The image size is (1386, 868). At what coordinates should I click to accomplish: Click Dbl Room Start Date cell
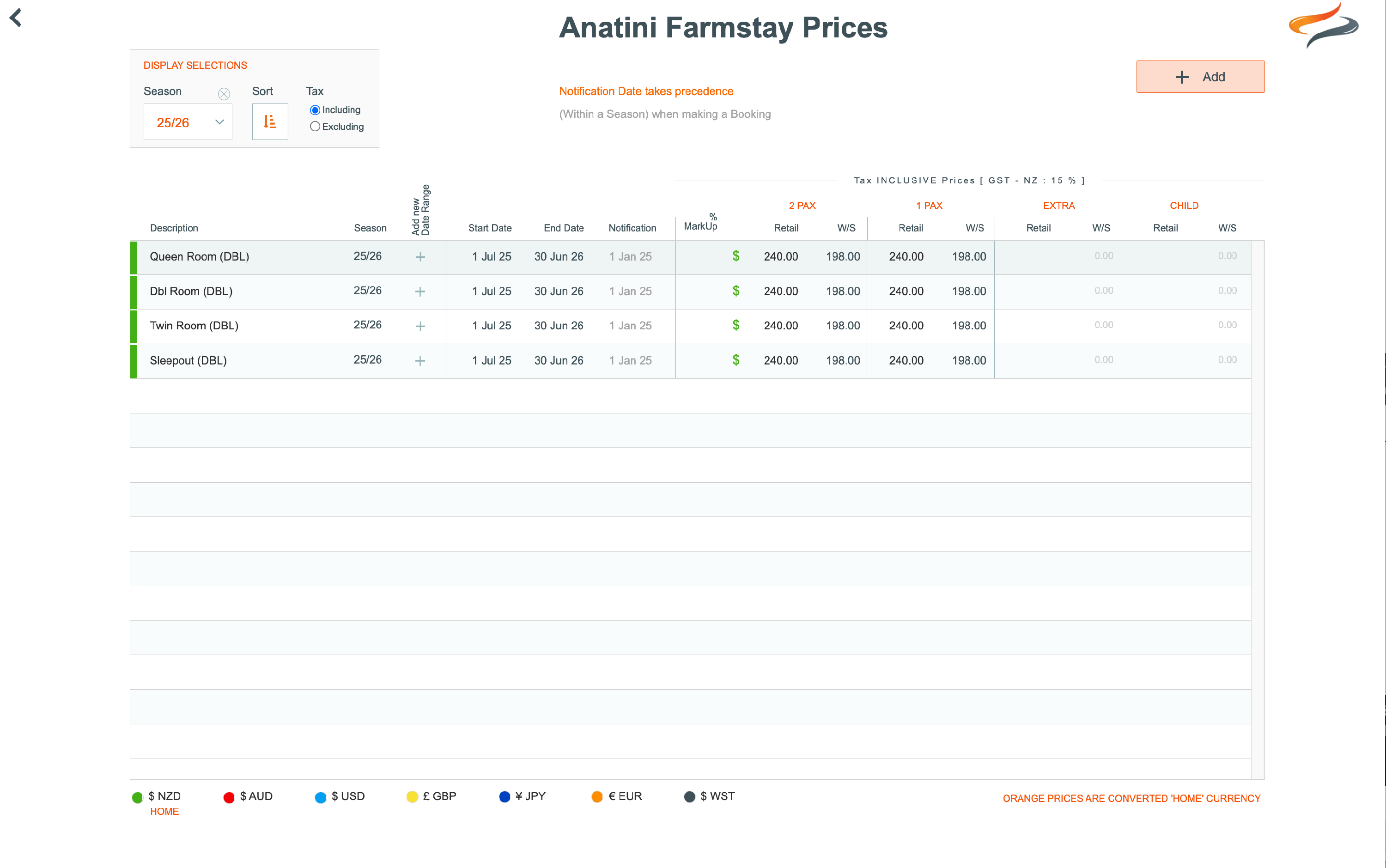pyautogui.click(x=492, y=291)
